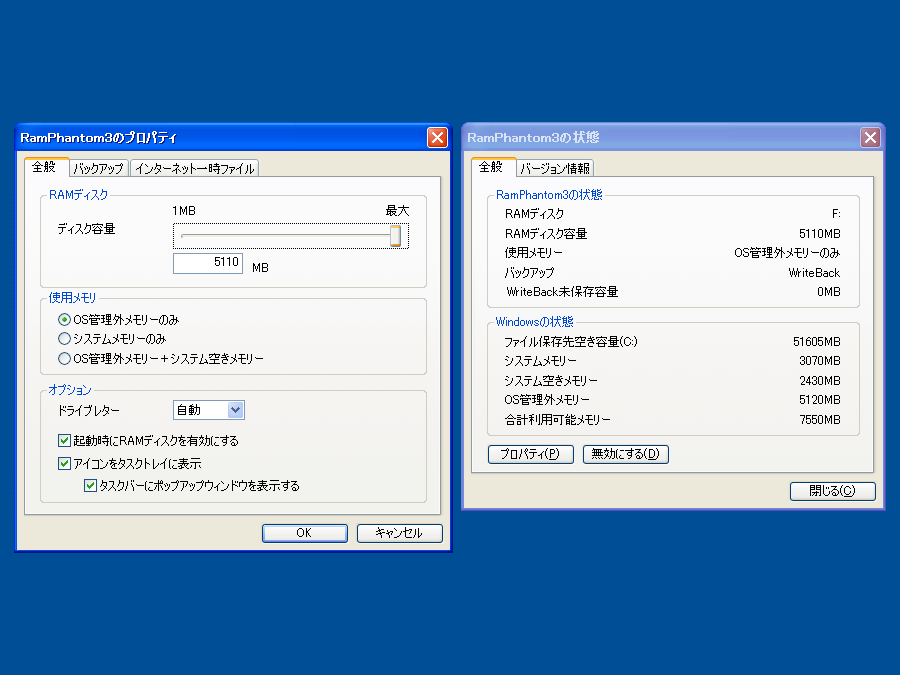Screen dimensions: 900x675
Task: Click the 1MB label above slider
Action: (184, 211)
